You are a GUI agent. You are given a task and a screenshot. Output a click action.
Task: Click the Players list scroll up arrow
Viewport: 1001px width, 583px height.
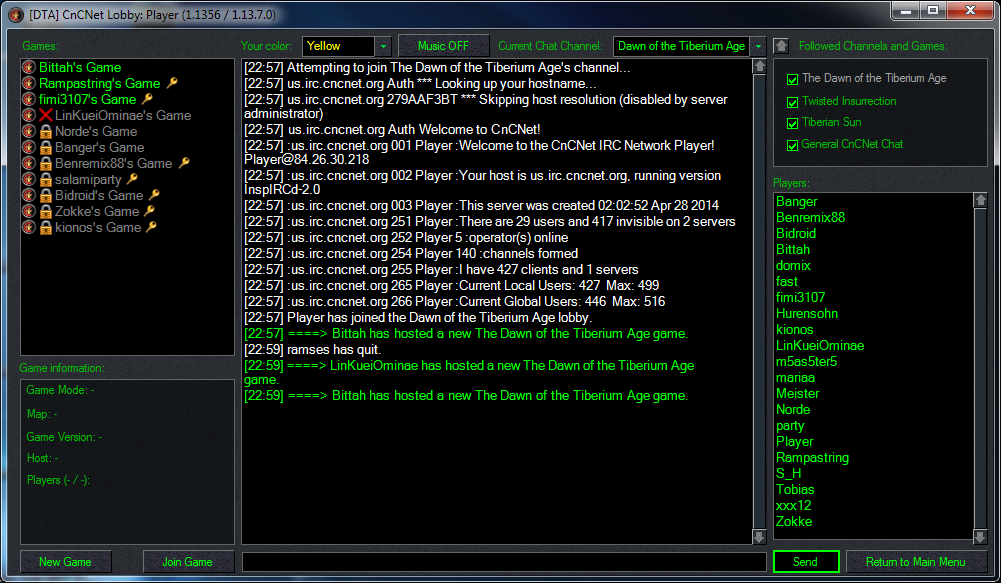981,201
